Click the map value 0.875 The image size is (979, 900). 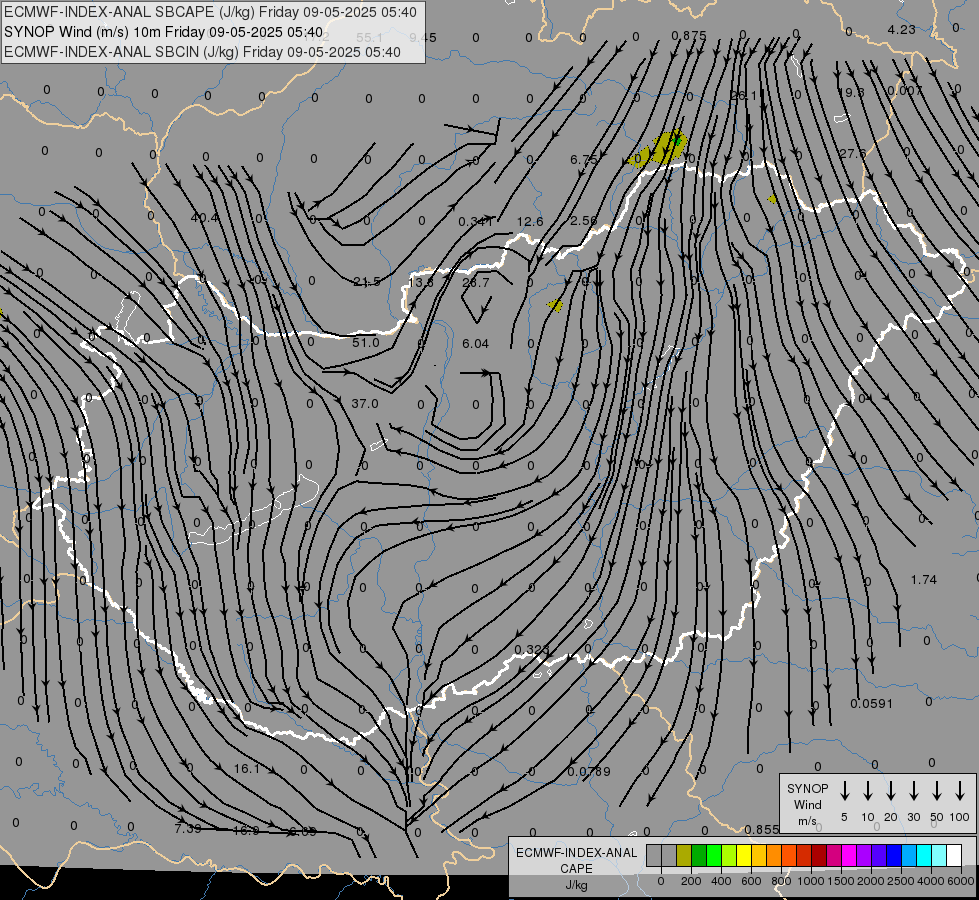point(689,36)
